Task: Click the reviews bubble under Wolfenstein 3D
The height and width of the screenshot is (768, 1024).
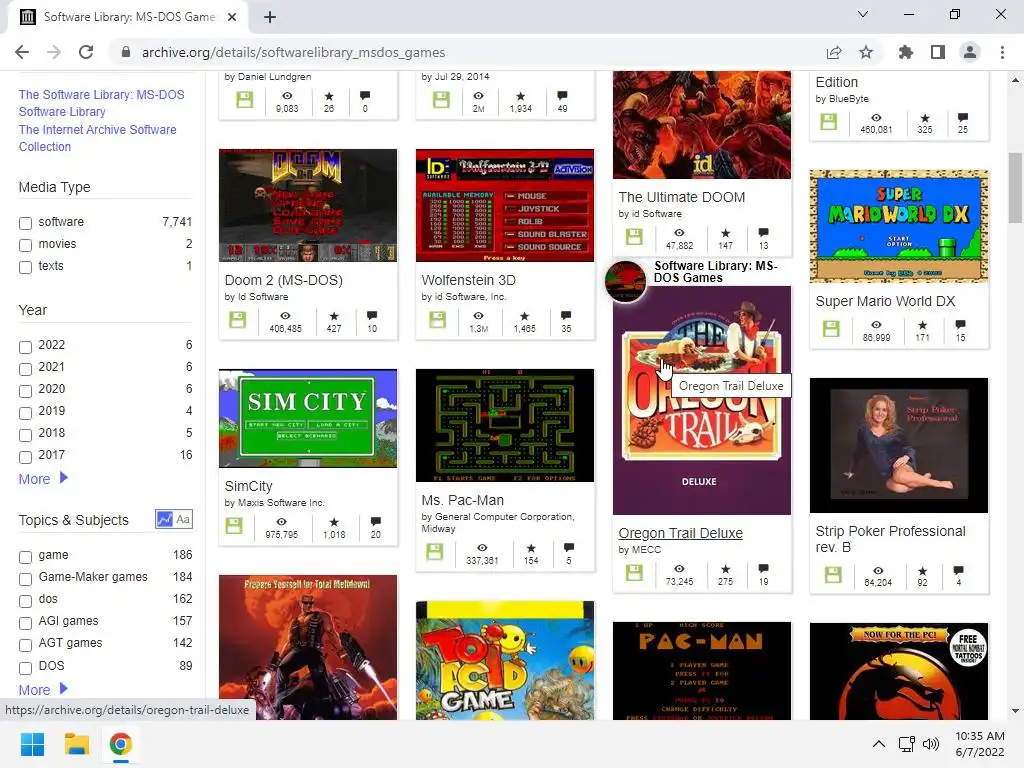Action: pyautogui.click(x=566, y=316)
